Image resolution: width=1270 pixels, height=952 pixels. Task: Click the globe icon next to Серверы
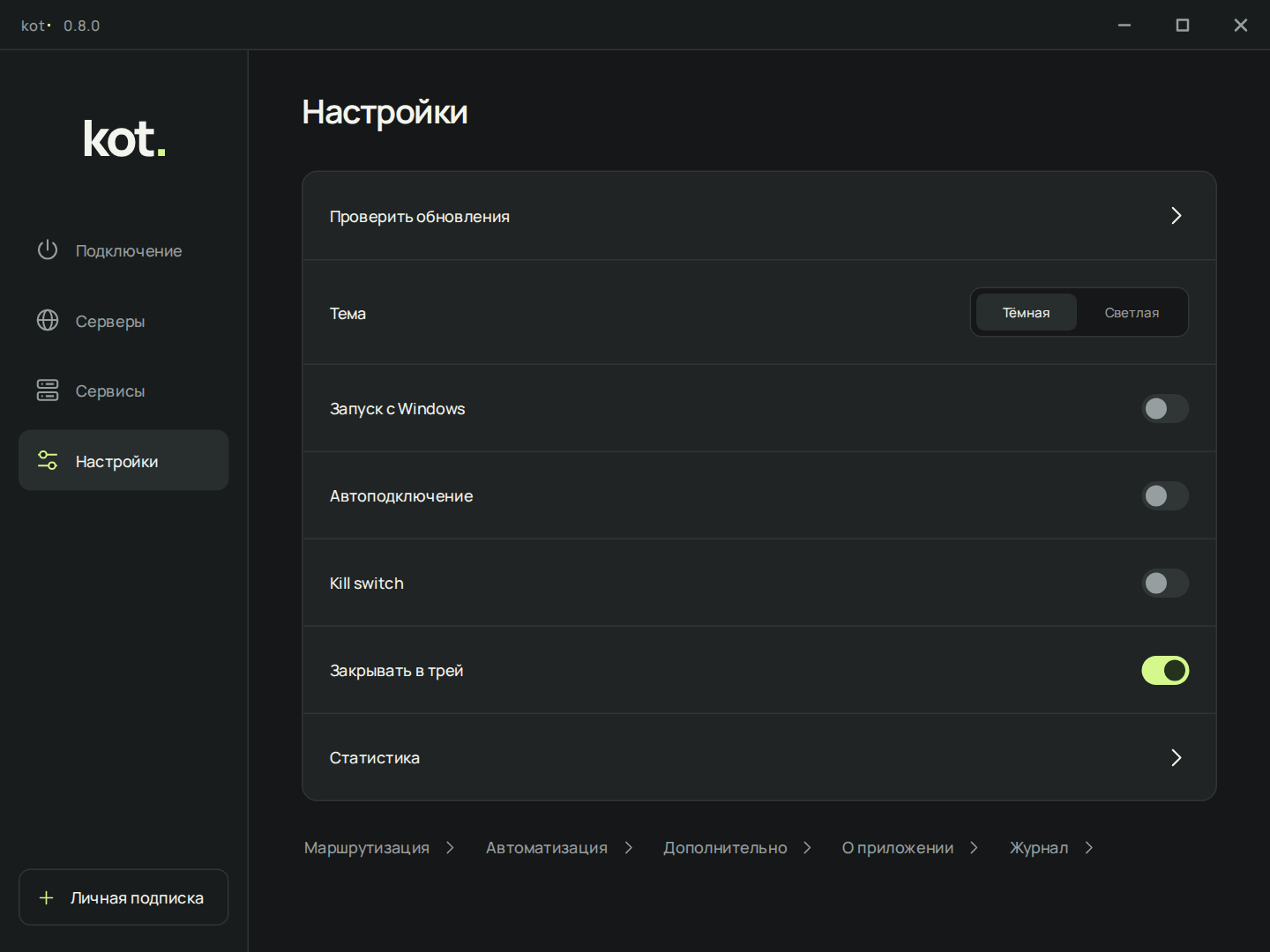tap(48, 320)
